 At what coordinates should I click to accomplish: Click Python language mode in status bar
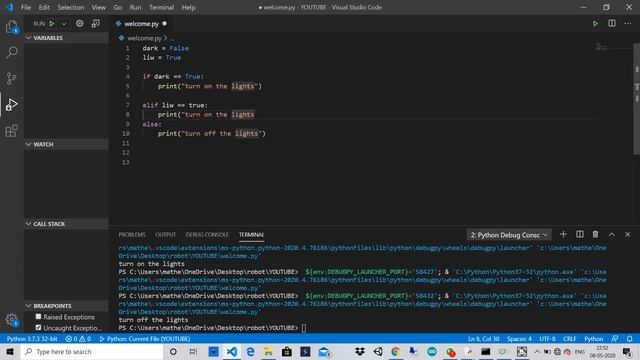click(x=593, y=339)
